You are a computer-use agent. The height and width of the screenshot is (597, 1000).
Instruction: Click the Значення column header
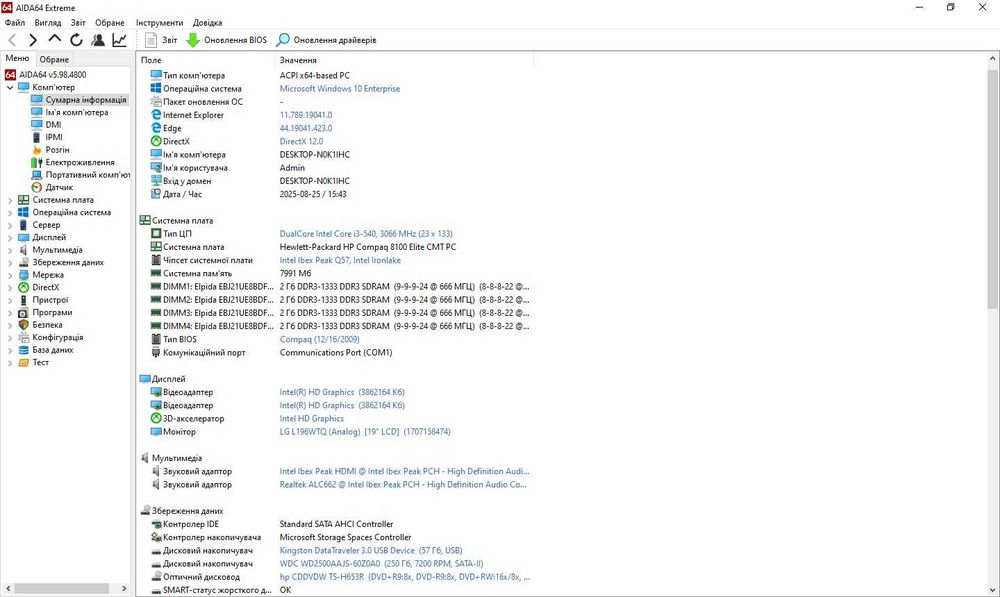404,60
